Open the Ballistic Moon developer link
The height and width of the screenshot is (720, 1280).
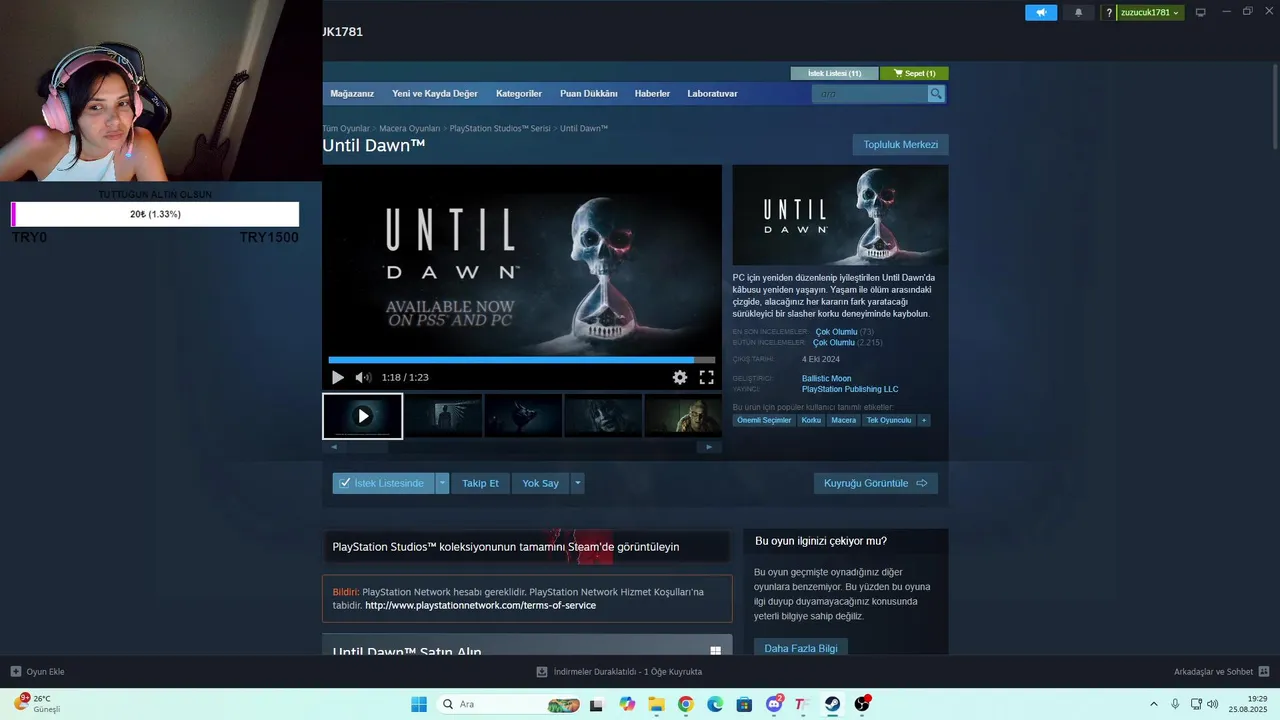(x=826, y=378)
